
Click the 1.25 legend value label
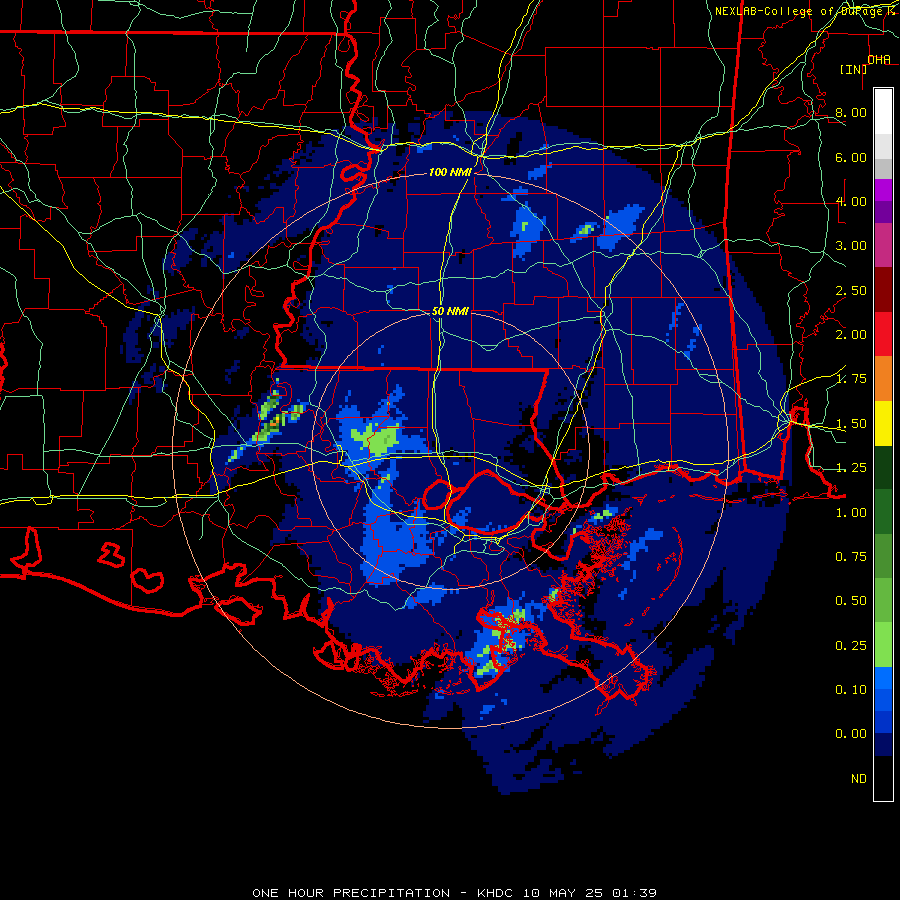tap(851, 468)
